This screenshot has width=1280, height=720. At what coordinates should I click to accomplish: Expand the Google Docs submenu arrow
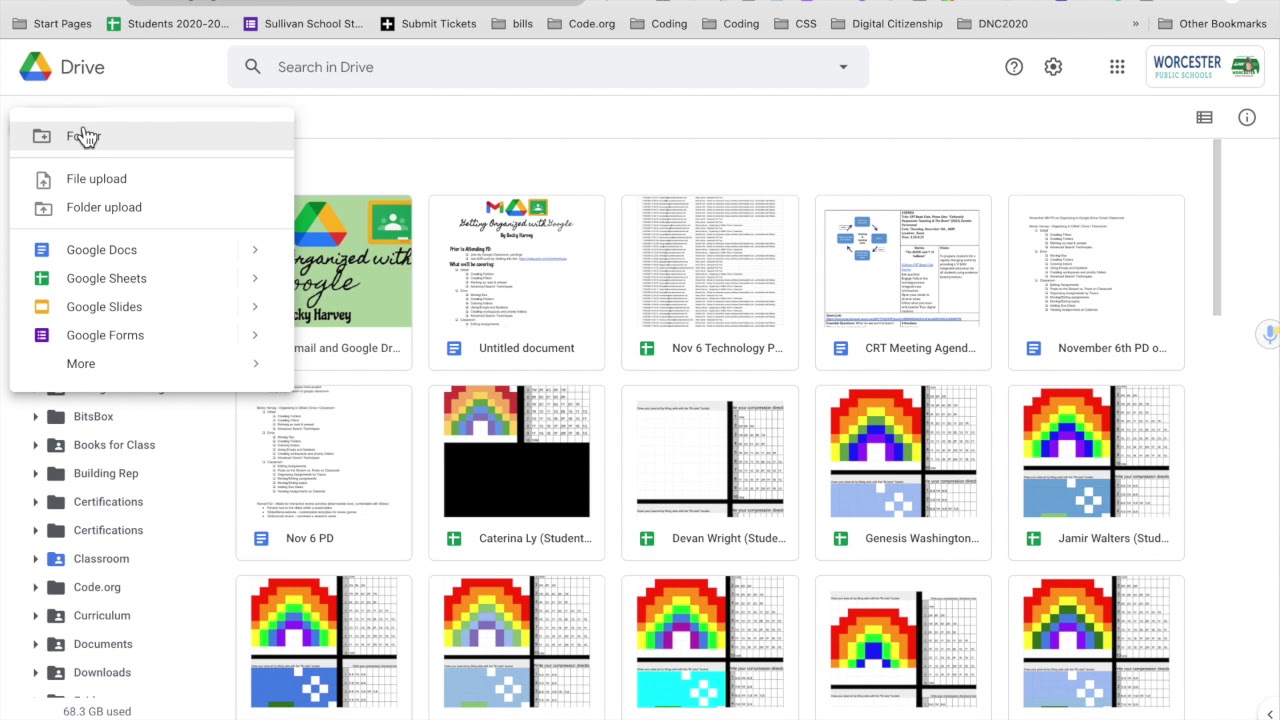tap(255, 250)
